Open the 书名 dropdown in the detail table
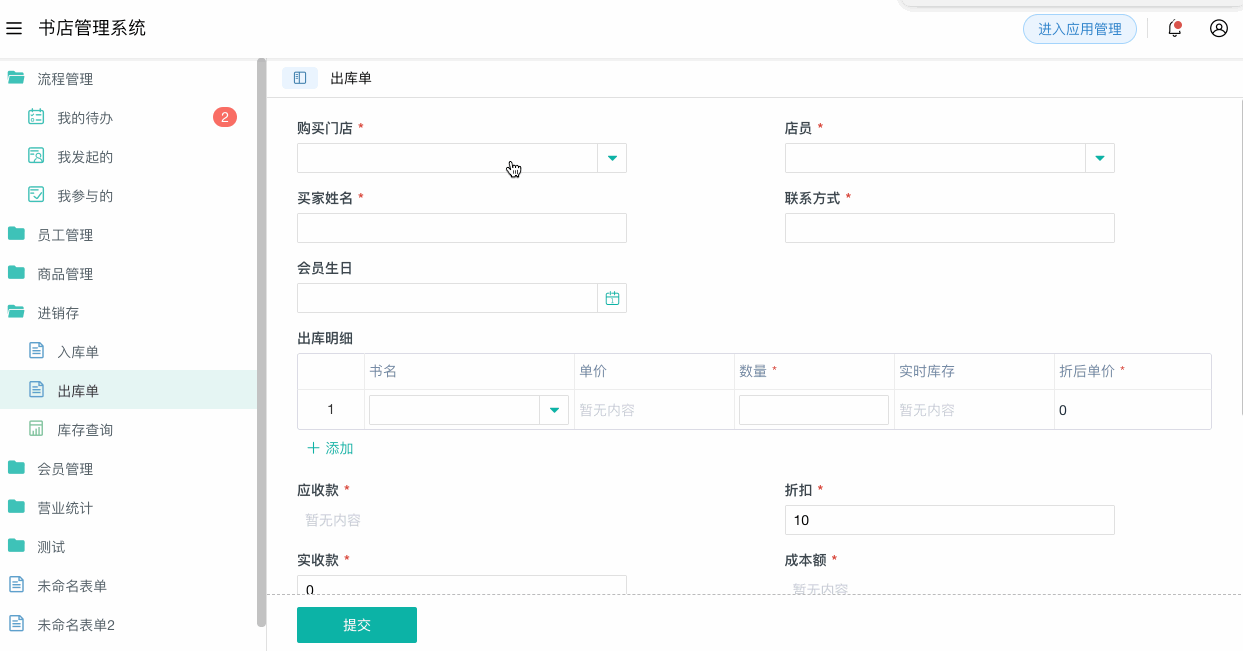 pyautogui.click(x=556, y=409)
